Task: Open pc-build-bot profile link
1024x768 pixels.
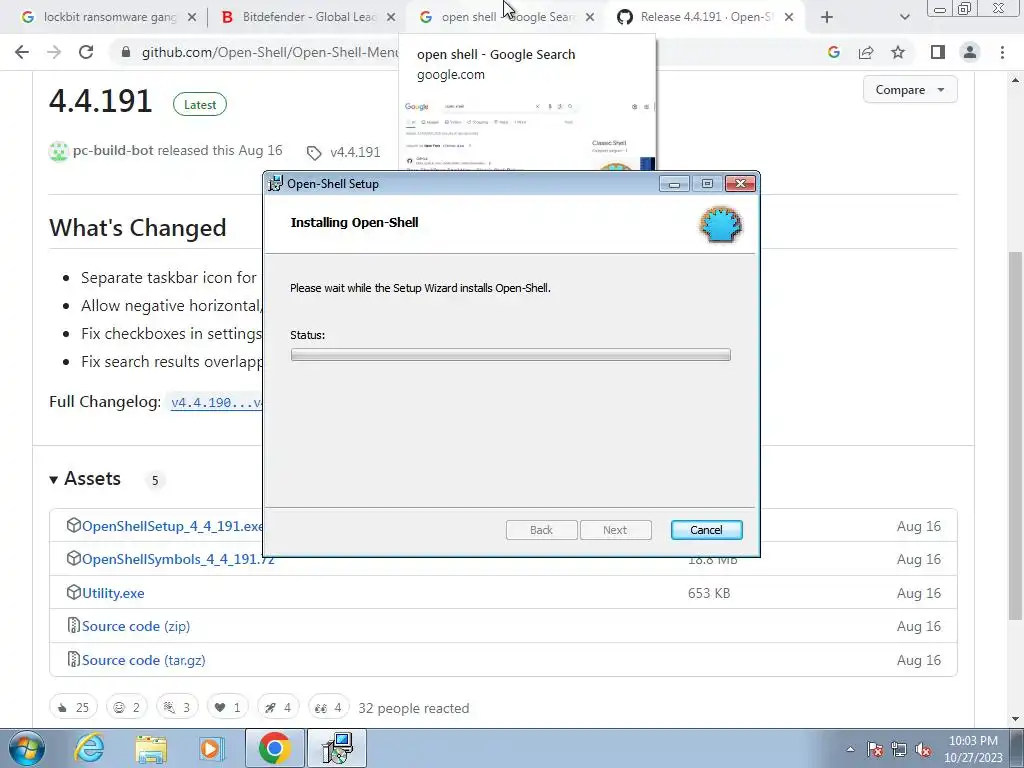Action: [x=113, y=150]
